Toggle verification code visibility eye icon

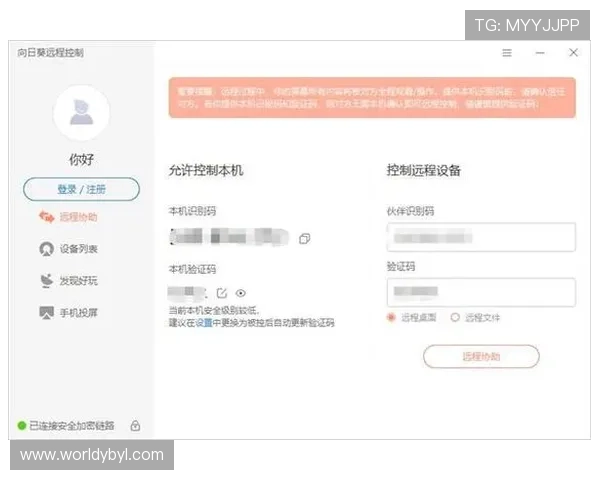point(241,293)
